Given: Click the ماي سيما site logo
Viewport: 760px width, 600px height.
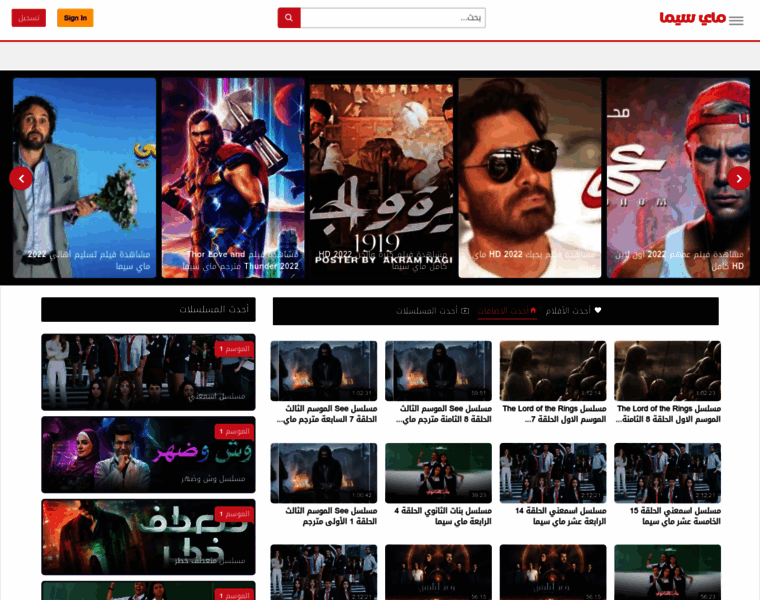Looking at the screenshot, I should (692, 18).
